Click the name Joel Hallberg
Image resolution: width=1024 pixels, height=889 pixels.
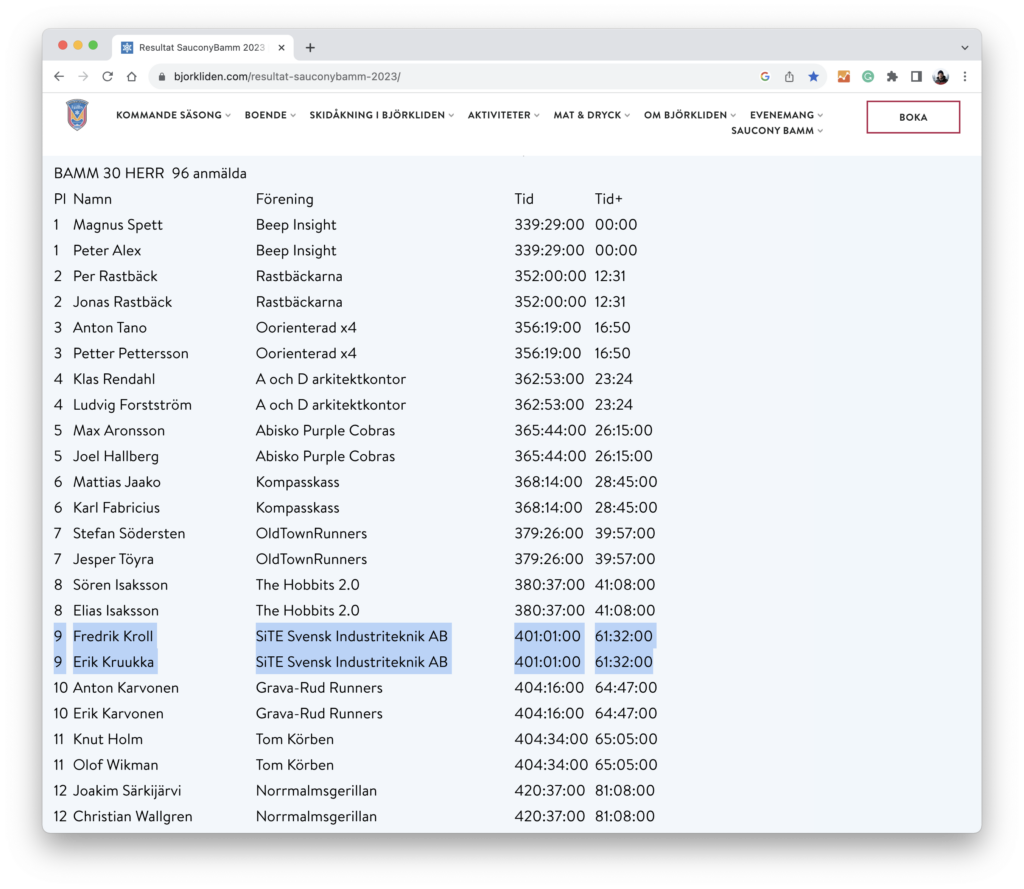(x=116, y=456)
